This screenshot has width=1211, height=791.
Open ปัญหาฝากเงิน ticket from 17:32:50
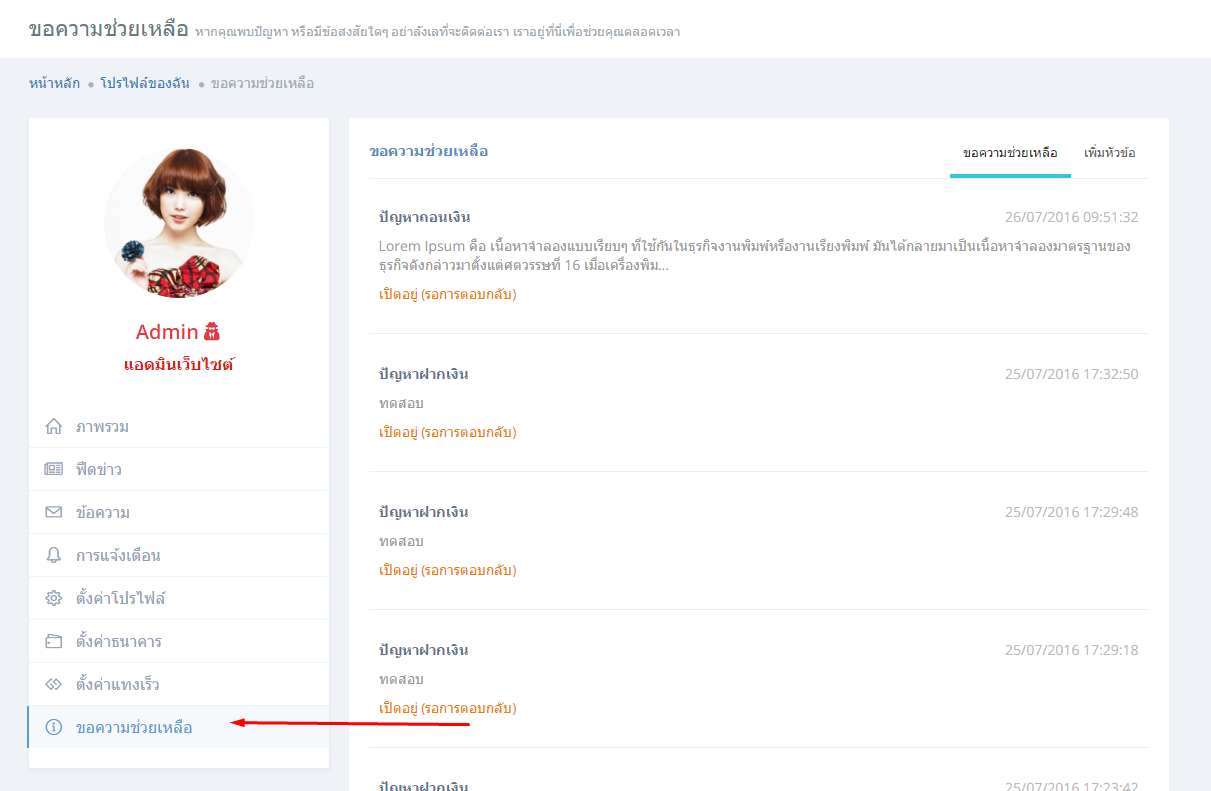[423, 374]
